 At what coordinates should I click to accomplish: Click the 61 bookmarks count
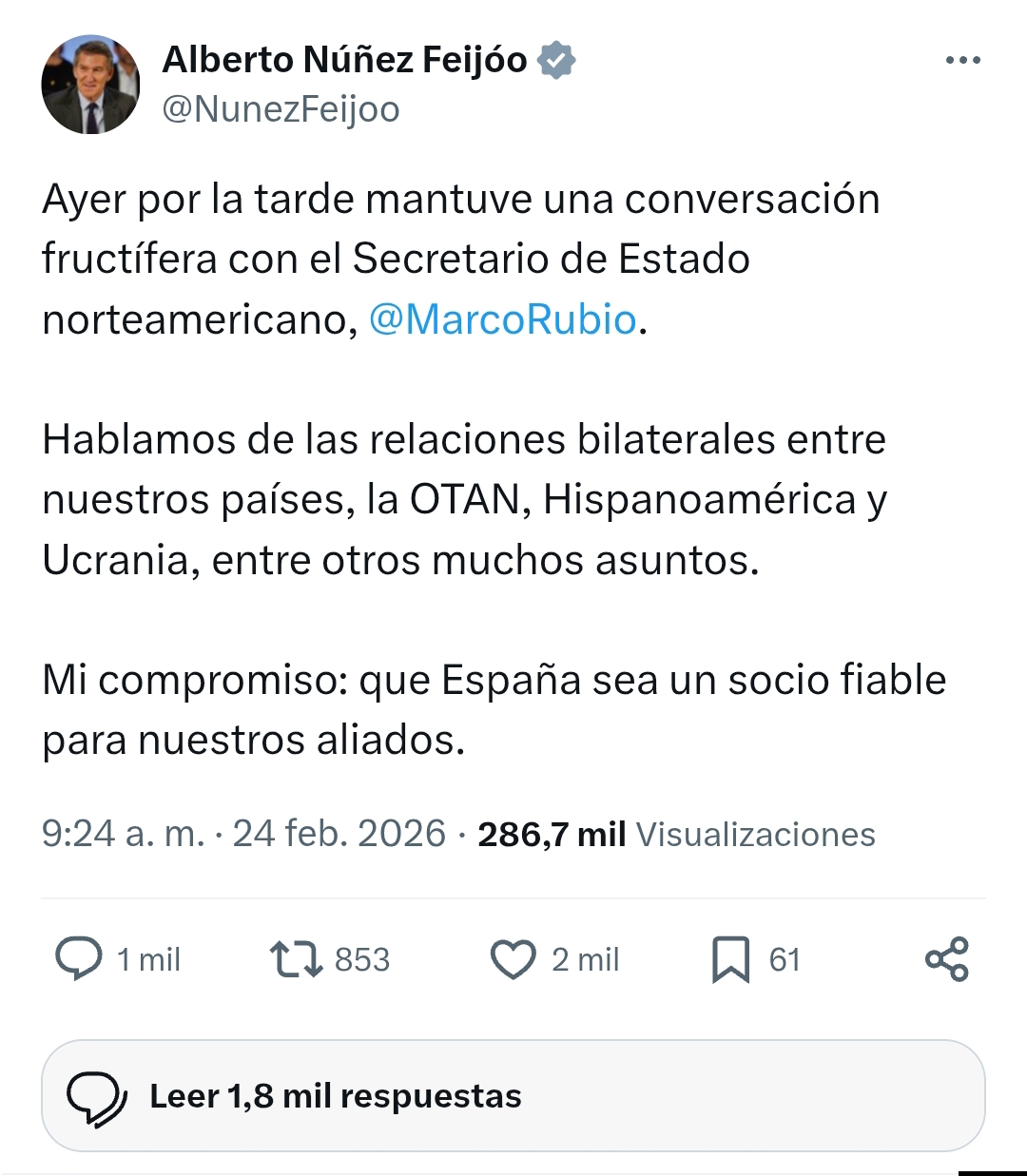785,960
